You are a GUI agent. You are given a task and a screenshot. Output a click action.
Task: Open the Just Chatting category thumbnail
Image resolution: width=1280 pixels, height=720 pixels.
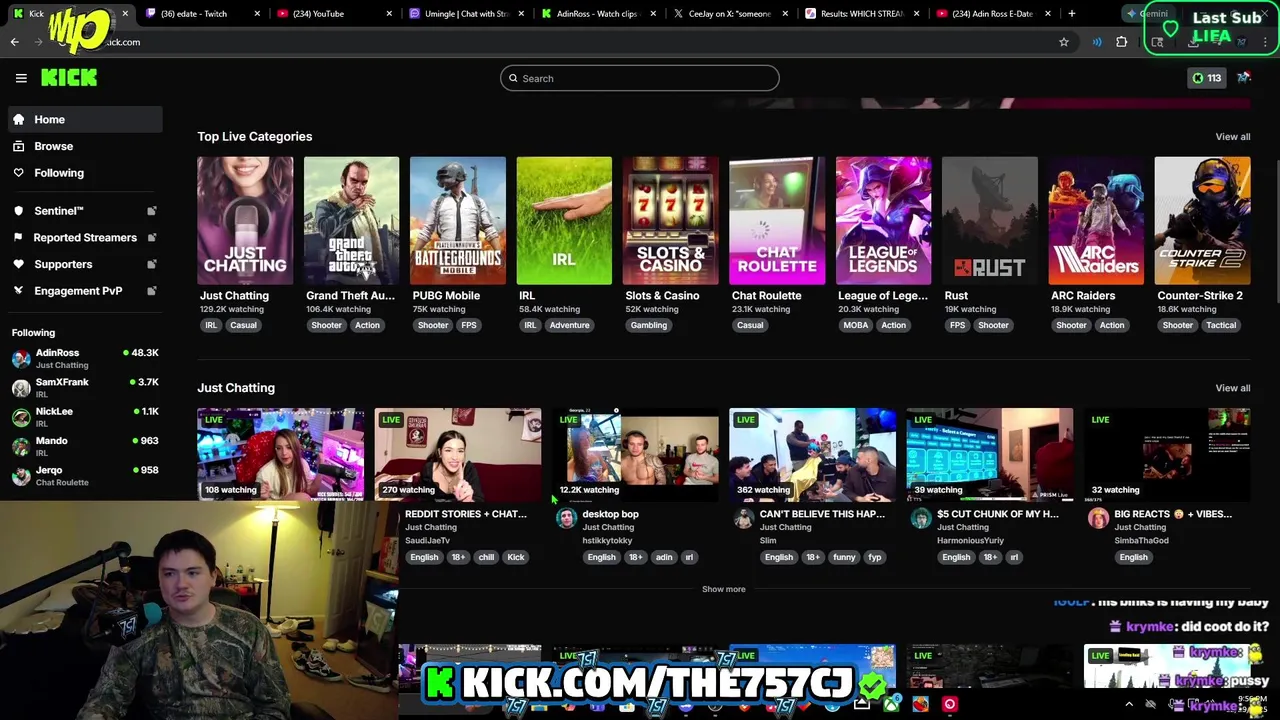[x=245, y=220]
